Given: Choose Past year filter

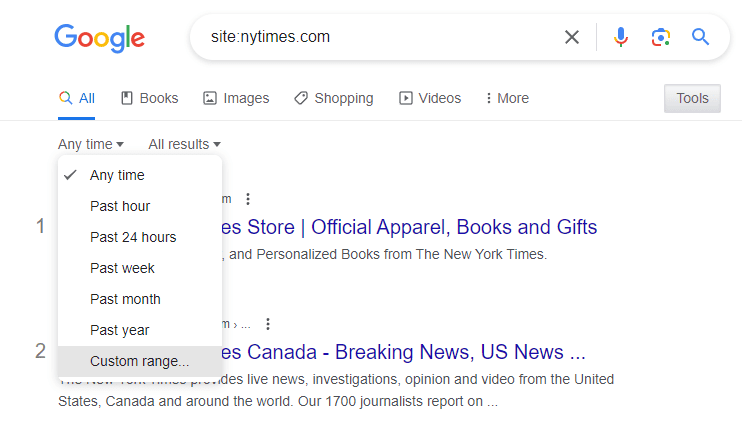Looking at the screenshot, I should point(140,330).
